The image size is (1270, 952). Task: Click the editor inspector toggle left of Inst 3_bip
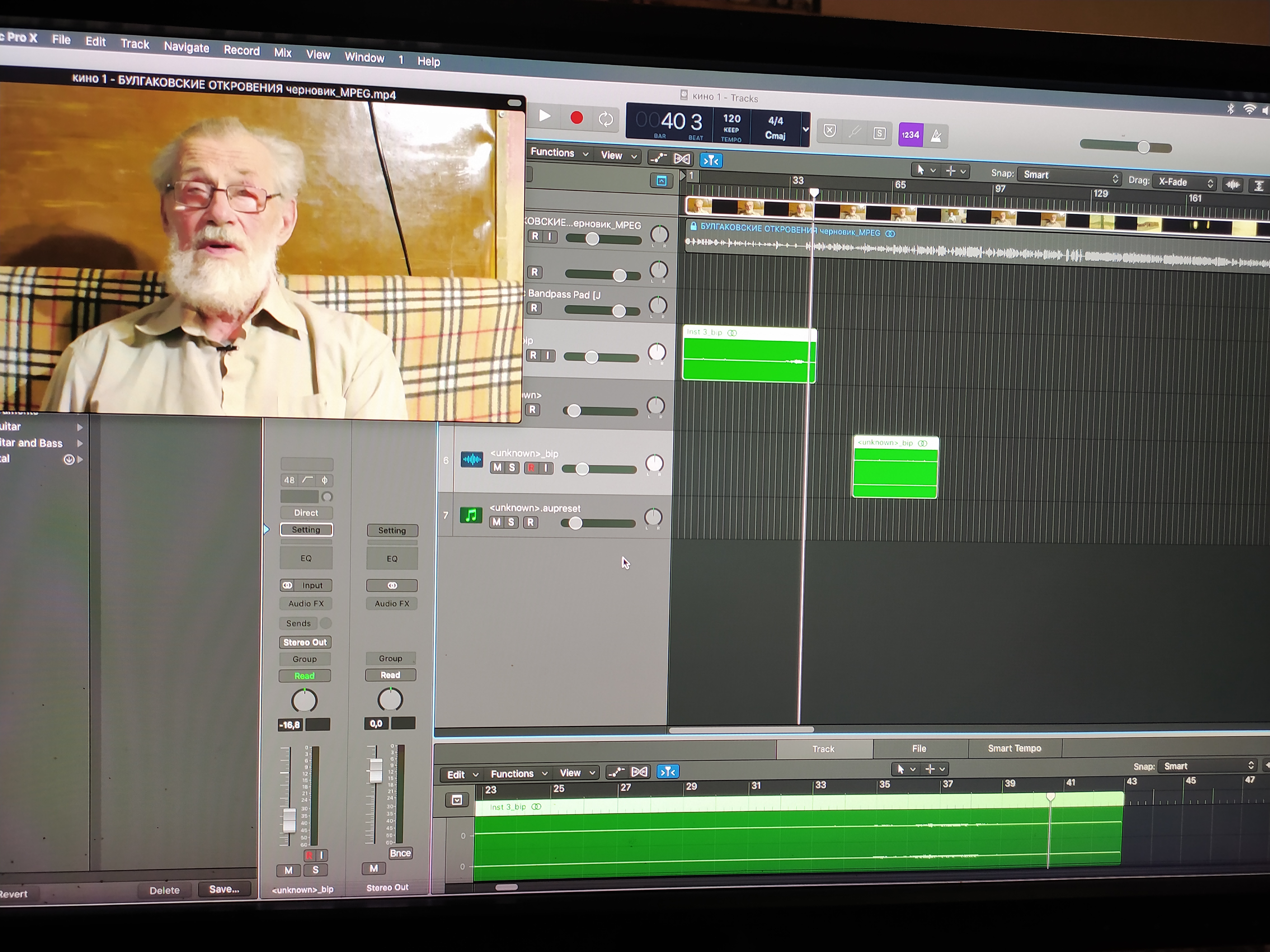tap(457, 800)
